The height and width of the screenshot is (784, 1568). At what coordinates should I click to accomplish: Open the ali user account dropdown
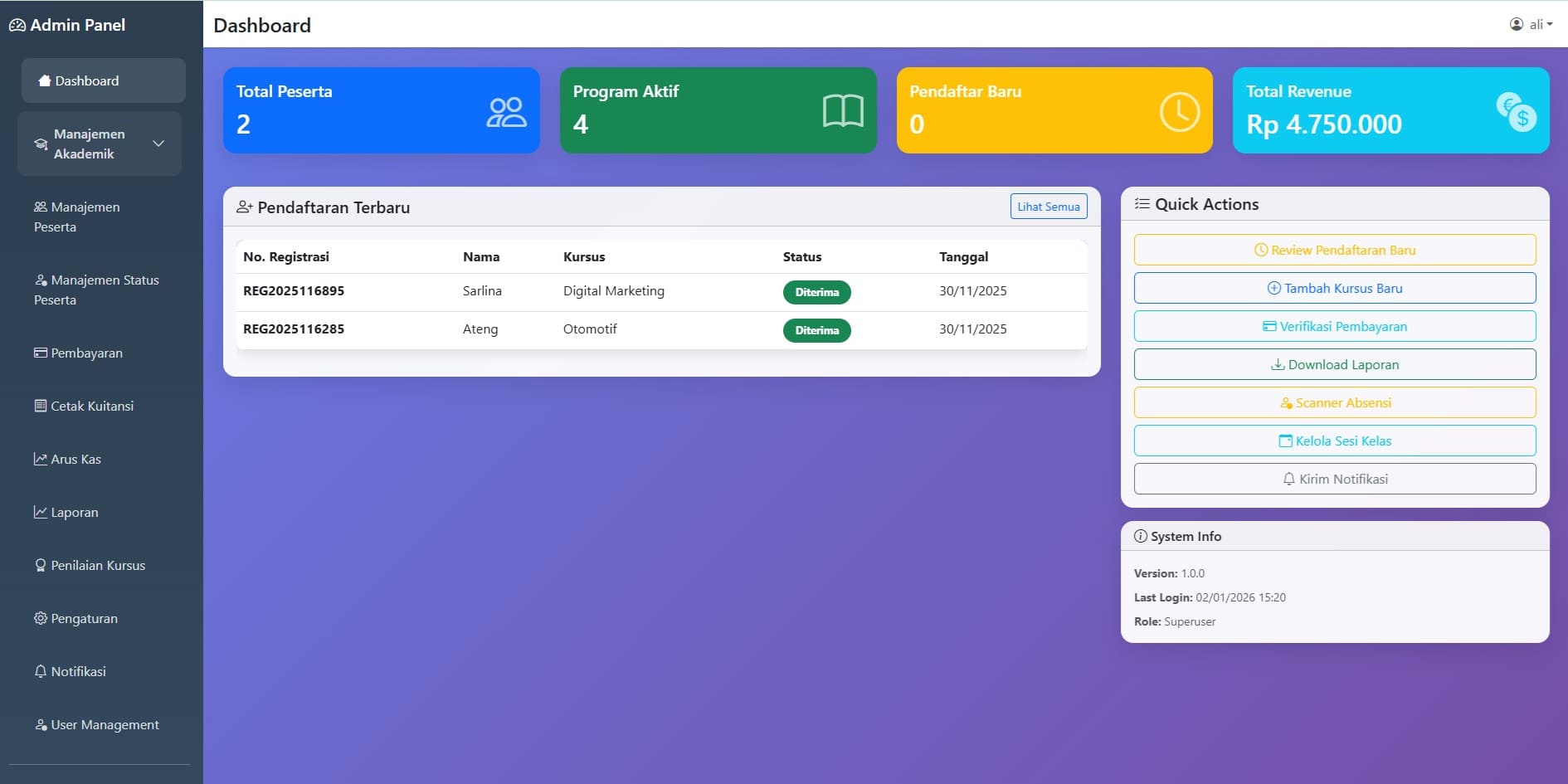pos(1531,24)
